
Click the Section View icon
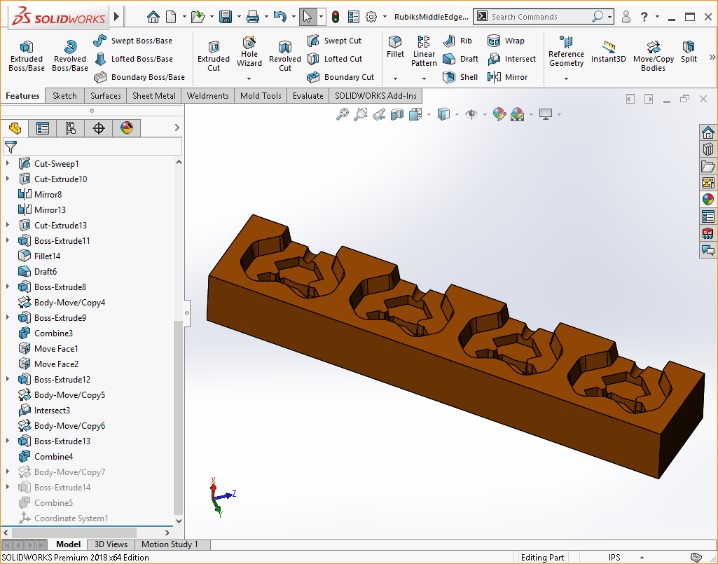pyautogui.click(x=397, y=114)
